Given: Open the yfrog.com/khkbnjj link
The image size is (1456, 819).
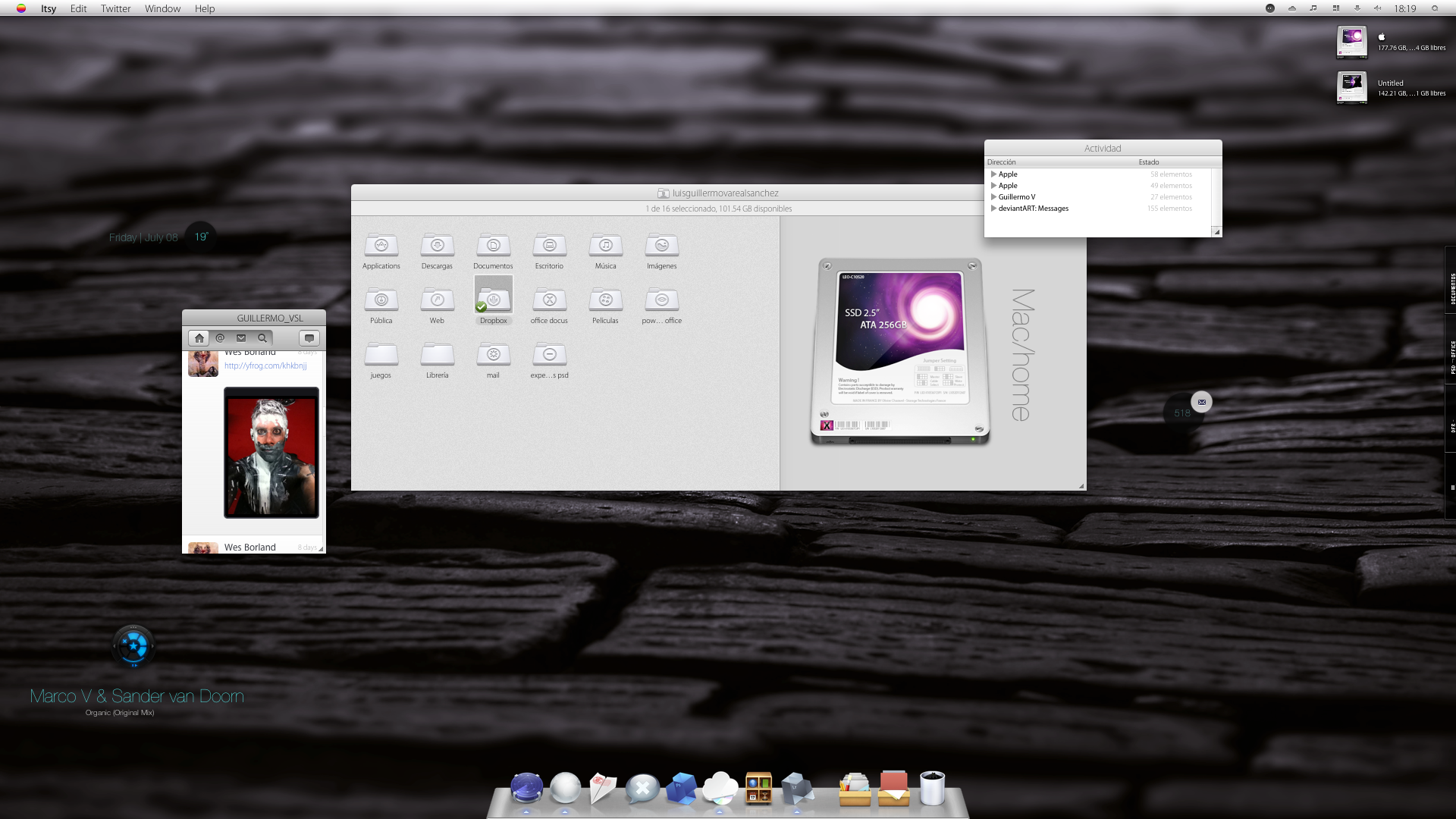Looking at the screenshot, I should coord(265,366).
